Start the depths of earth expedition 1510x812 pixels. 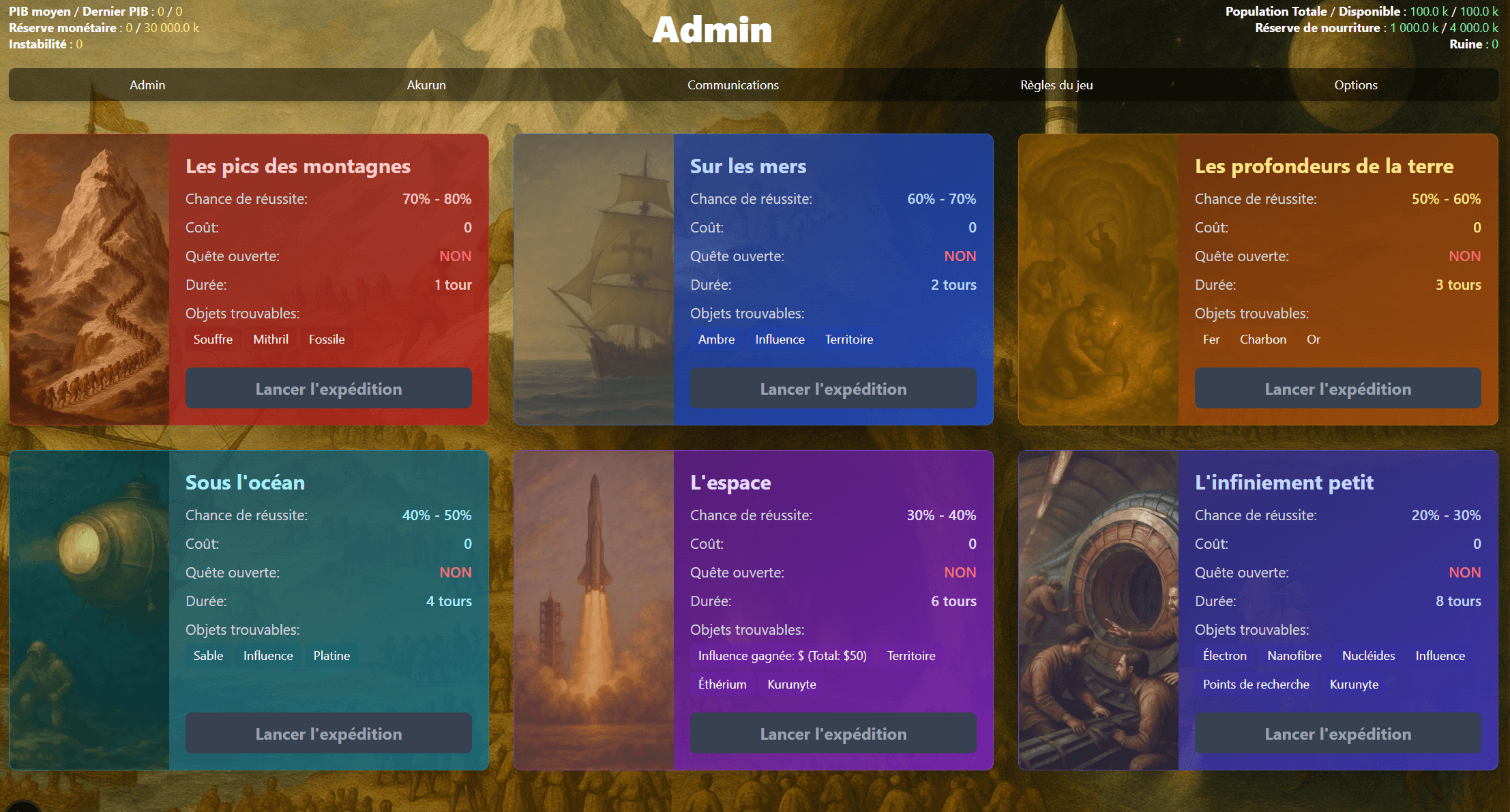point(1337,389)
